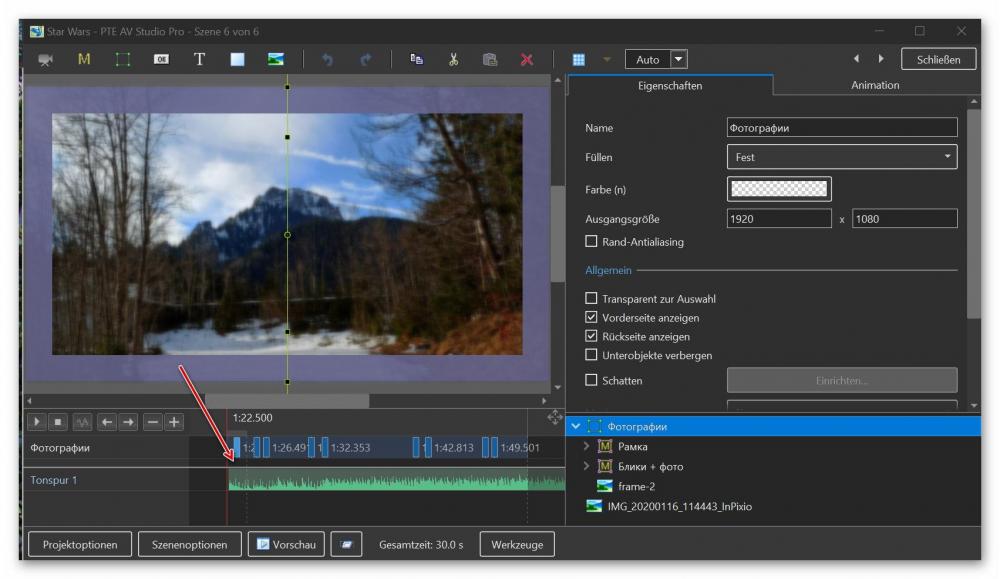Edit the Name field Фотографии

[x=842, y=128]
